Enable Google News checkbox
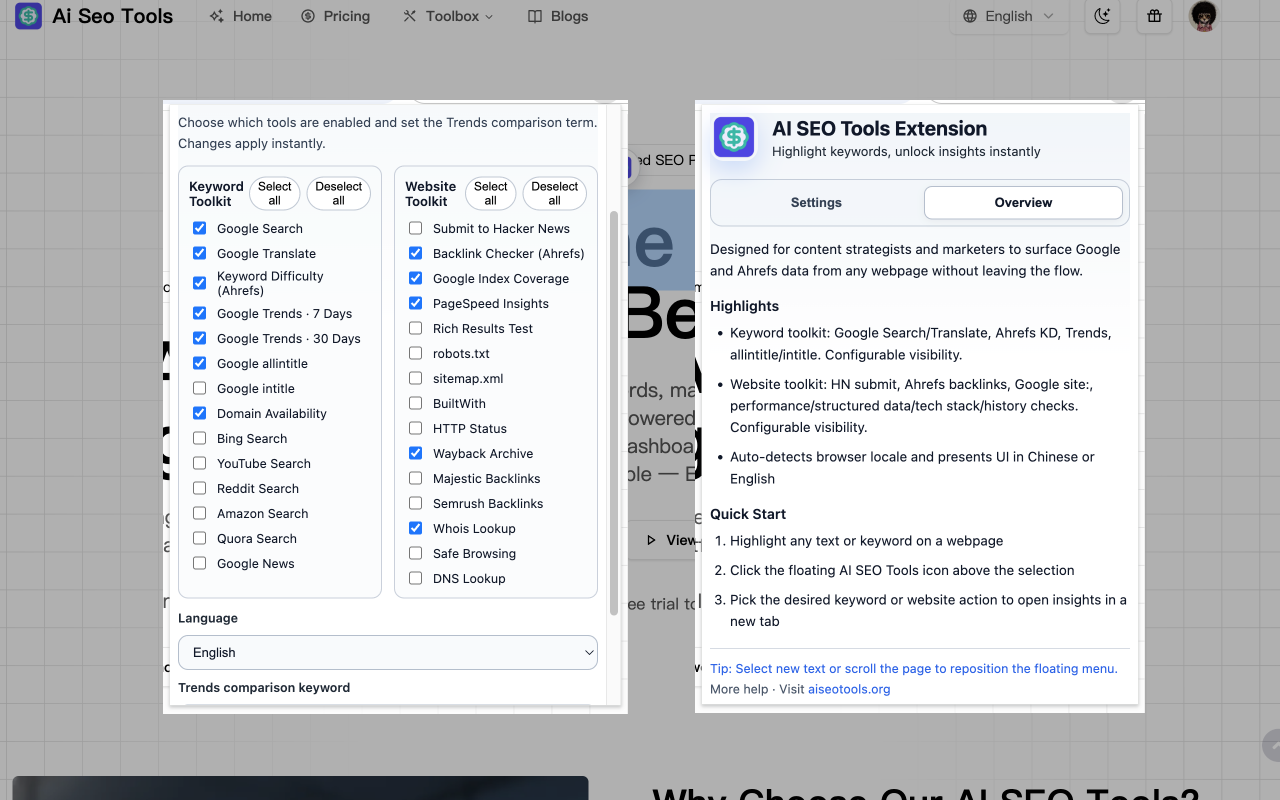1280x800 pixels. 200,563
